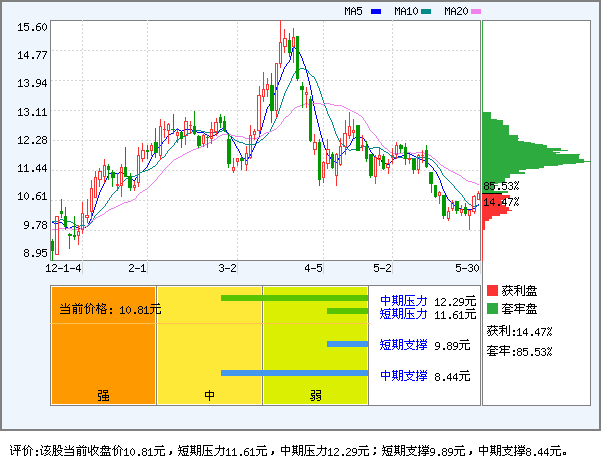The width and height of the screenshot is (601, 456).
Task: Open the 中期支撑 link
Action: click(x=403, y=376)
